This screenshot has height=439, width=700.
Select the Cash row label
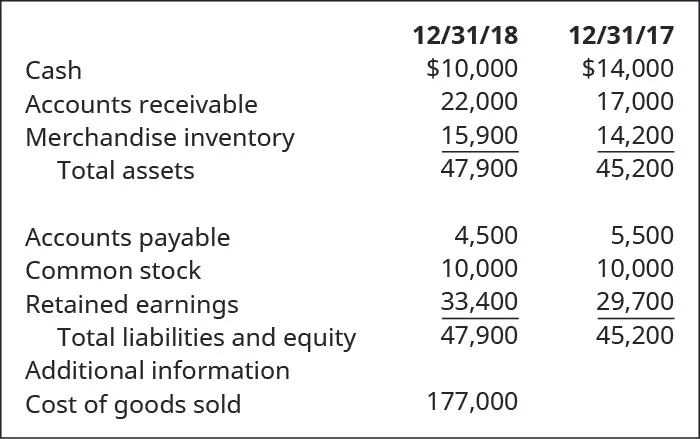54,70
